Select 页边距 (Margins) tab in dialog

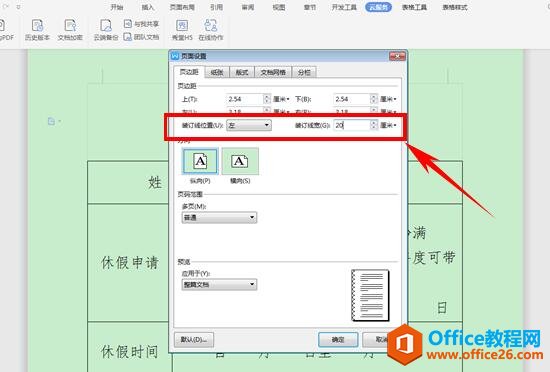tap(189, 72)
